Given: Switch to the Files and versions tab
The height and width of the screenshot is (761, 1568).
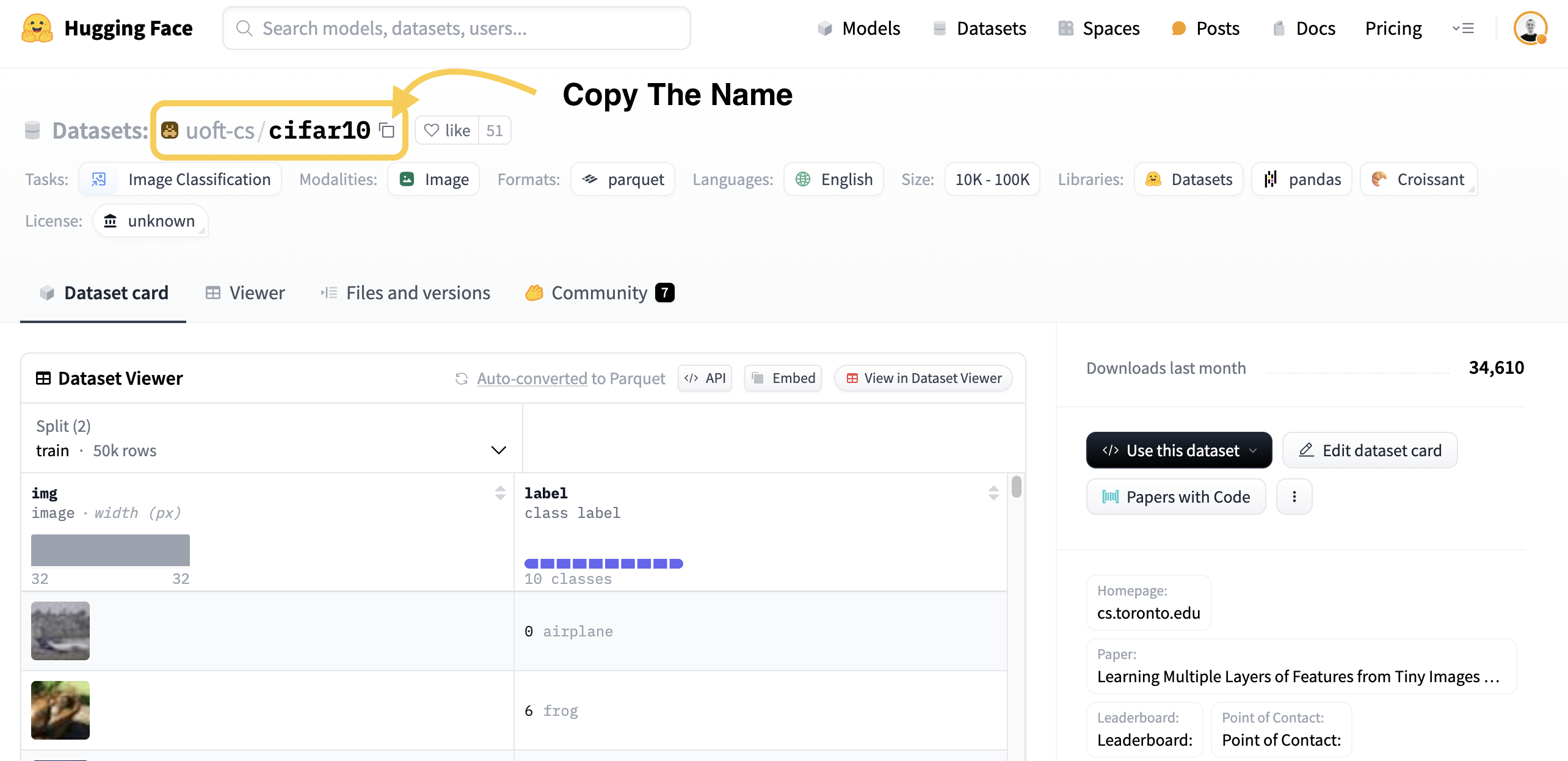Looking at the screenshot, I should 405,292.
